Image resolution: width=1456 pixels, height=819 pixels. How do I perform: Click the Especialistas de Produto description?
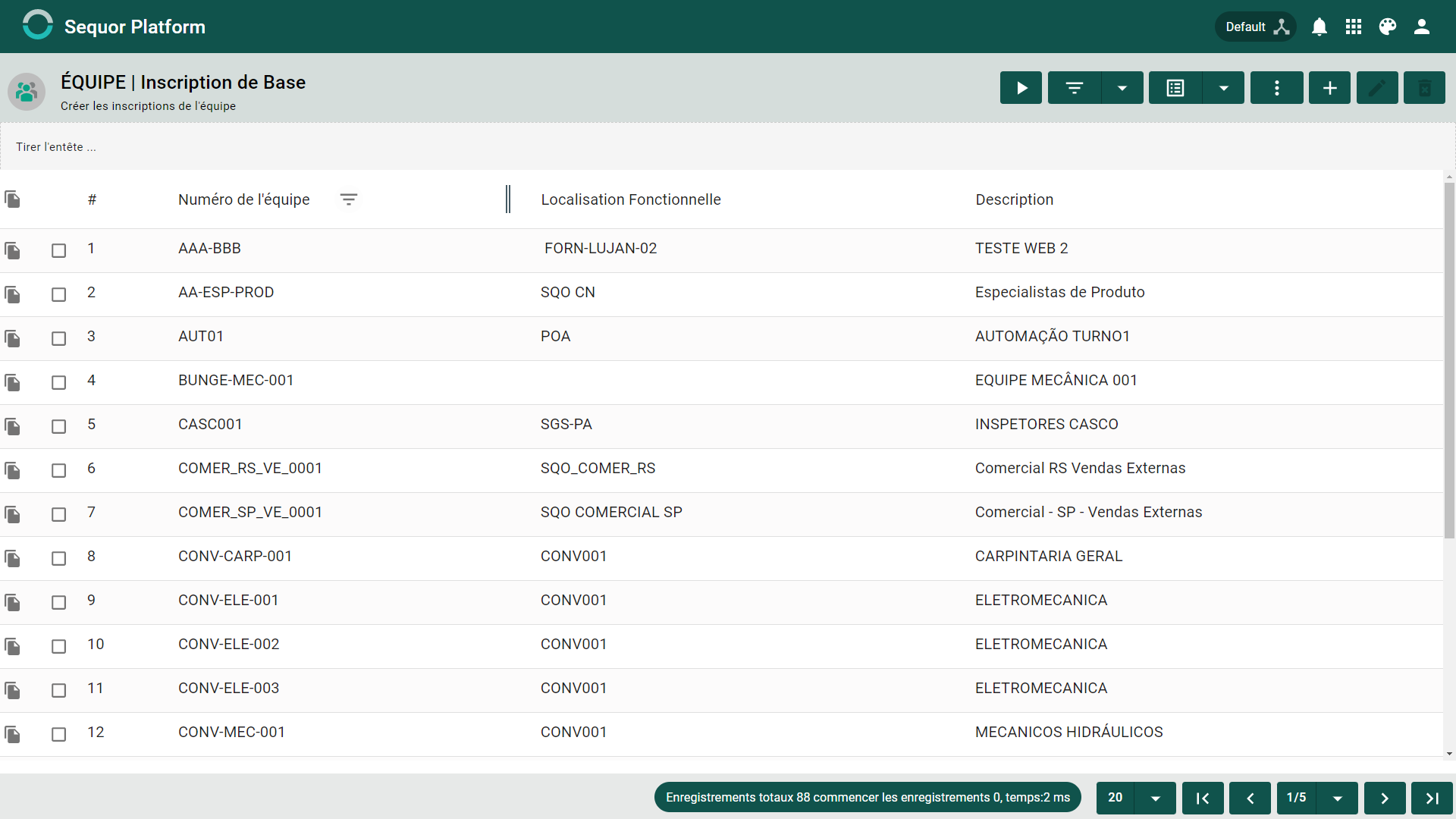(x=1059, y=293)
